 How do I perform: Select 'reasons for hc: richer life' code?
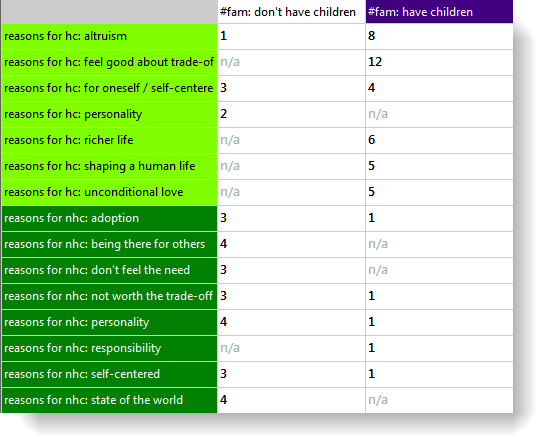point(110,140)
